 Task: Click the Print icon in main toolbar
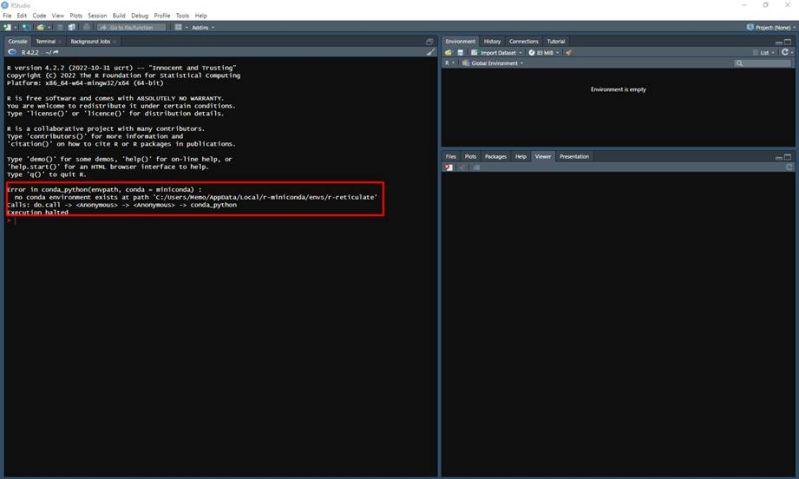86,27
